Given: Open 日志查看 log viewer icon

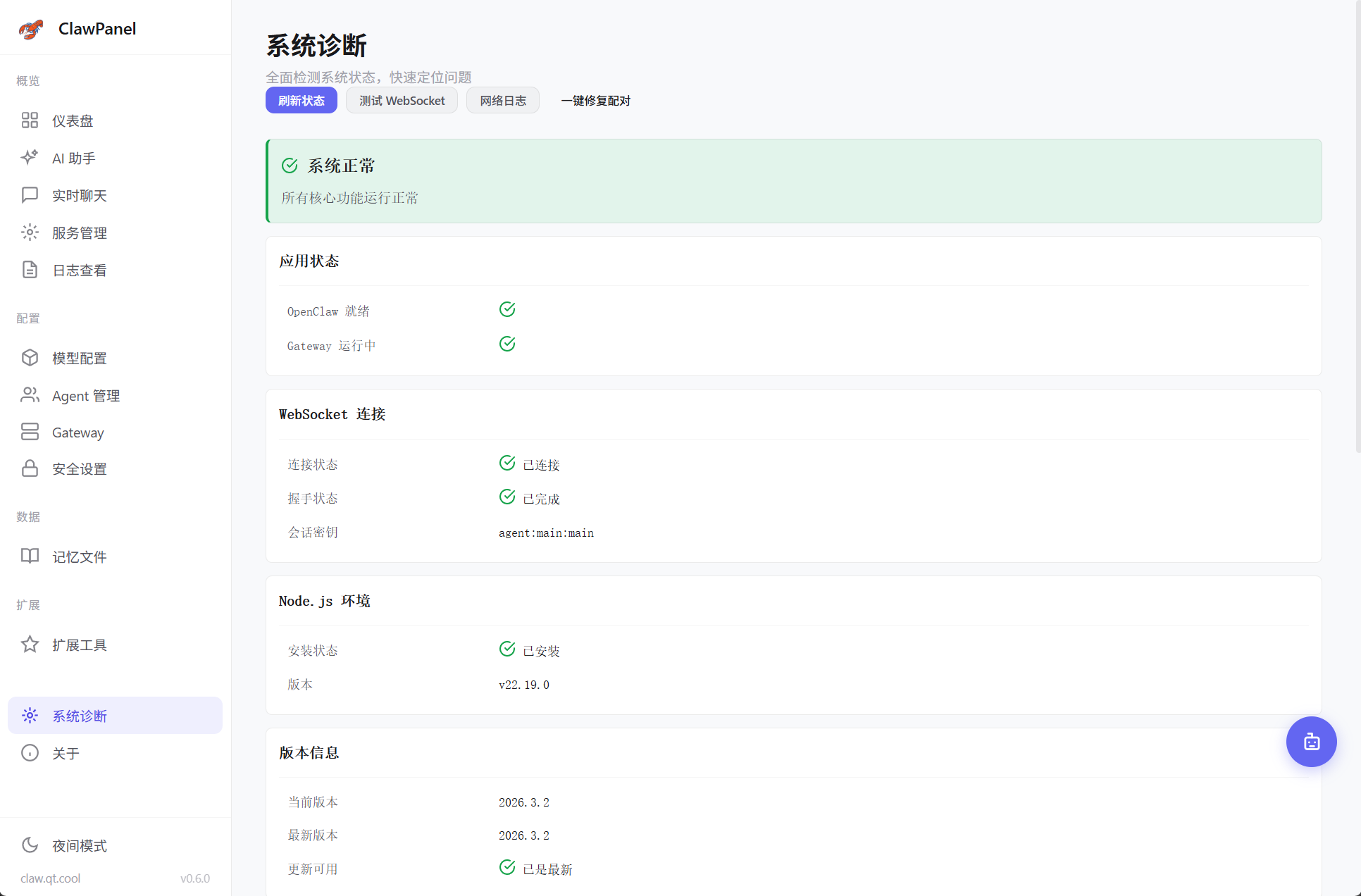Looking at the screenshot, I should tap(30, 270).
